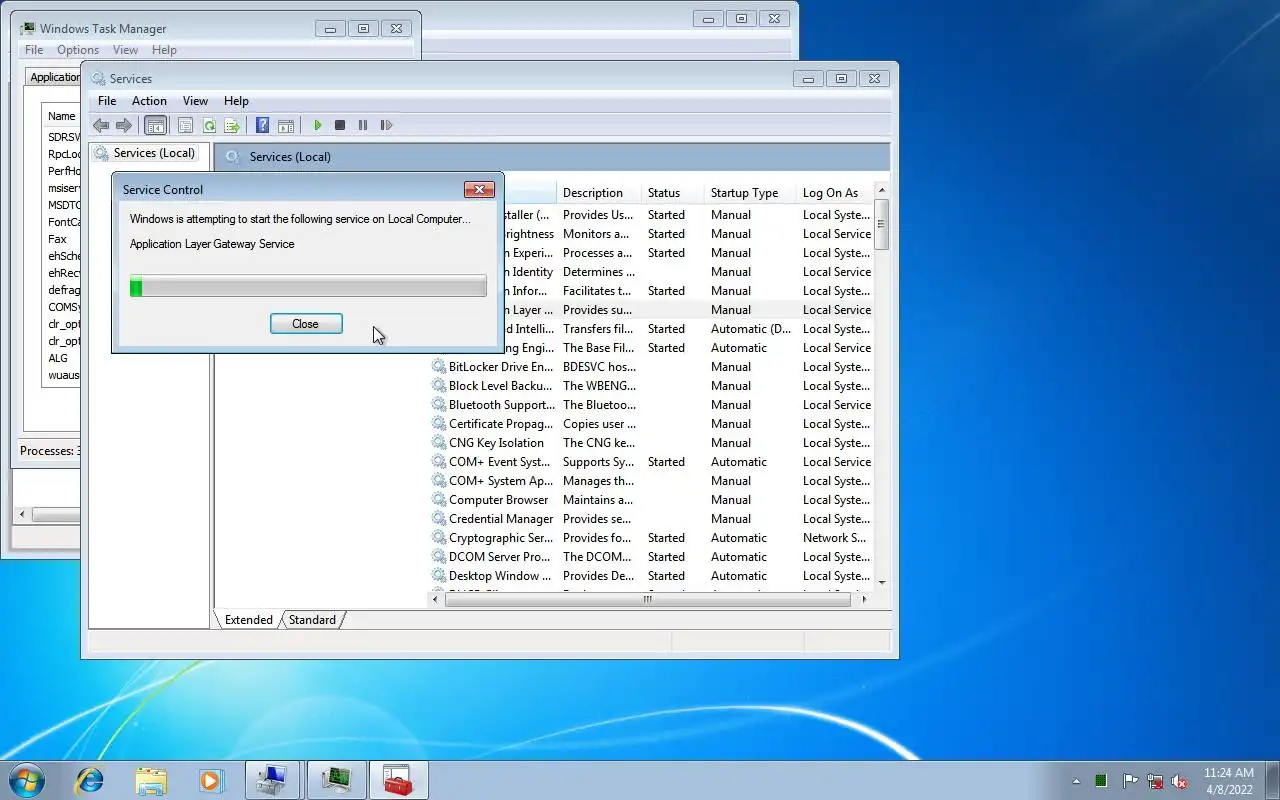
Task: Pause the service using the pause icon
Action: (x=363, y=125)
